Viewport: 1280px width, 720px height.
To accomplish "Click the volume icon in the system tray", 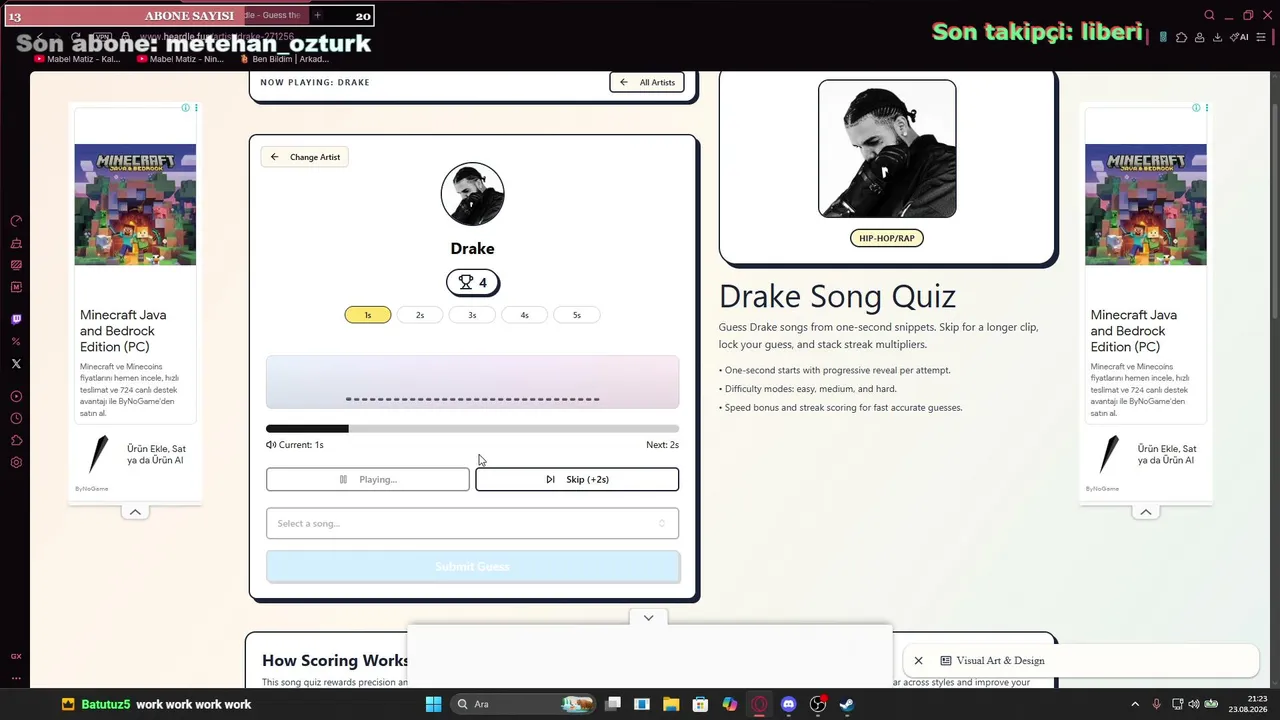I will point(1193,704).
